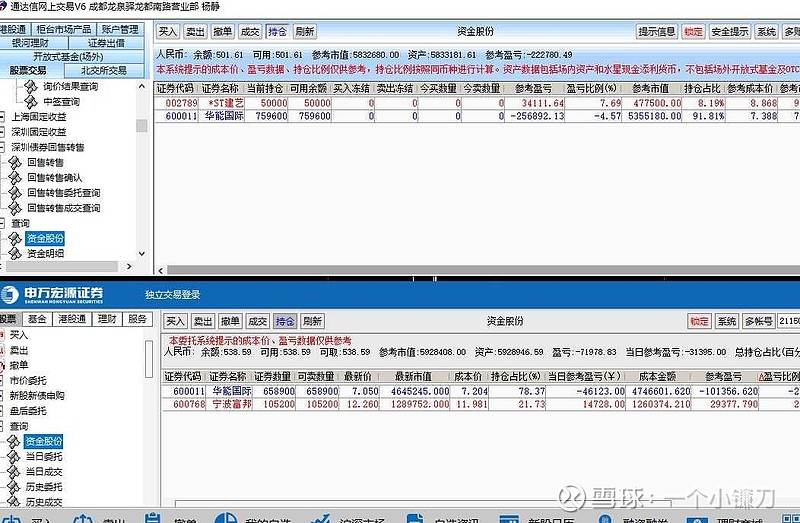Switch to 港股通 tab in bottom window
Image resolution: width=800 pixels, height=523 pixels.
click(72, 319)
